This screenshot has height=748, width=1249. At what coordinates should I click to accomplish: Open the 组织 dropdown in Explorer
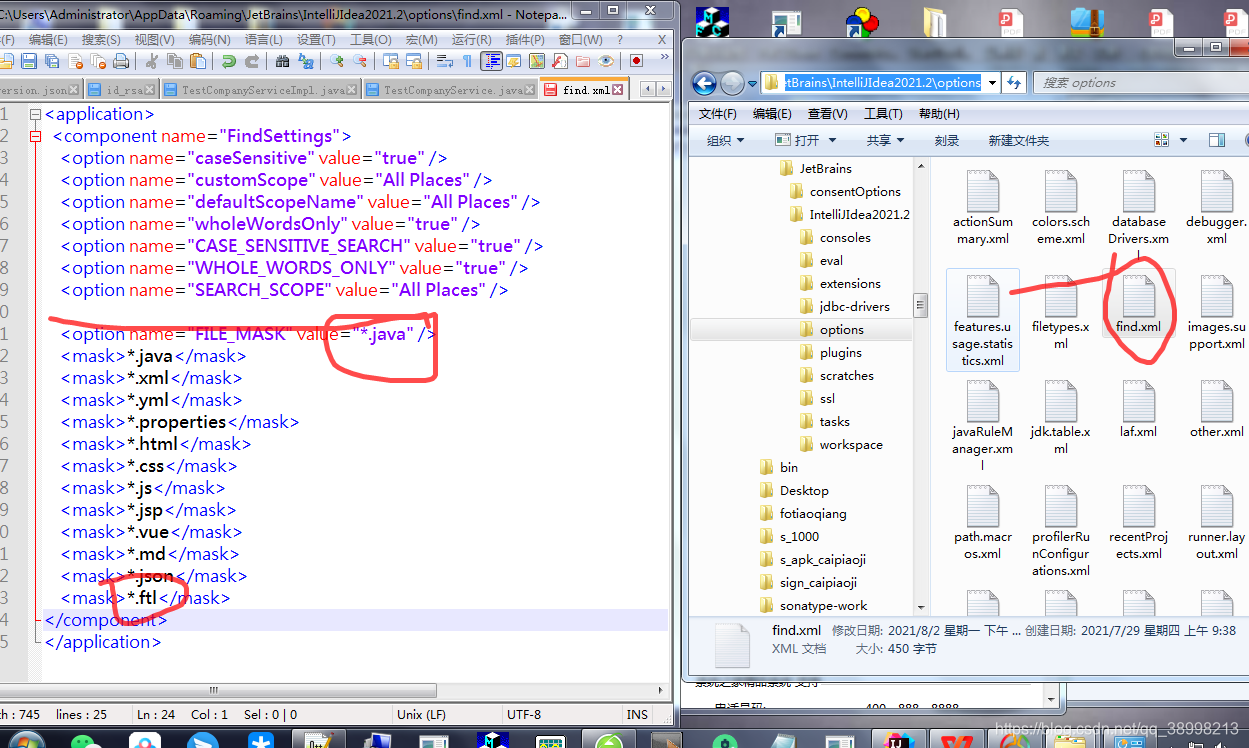click(726, 140)
